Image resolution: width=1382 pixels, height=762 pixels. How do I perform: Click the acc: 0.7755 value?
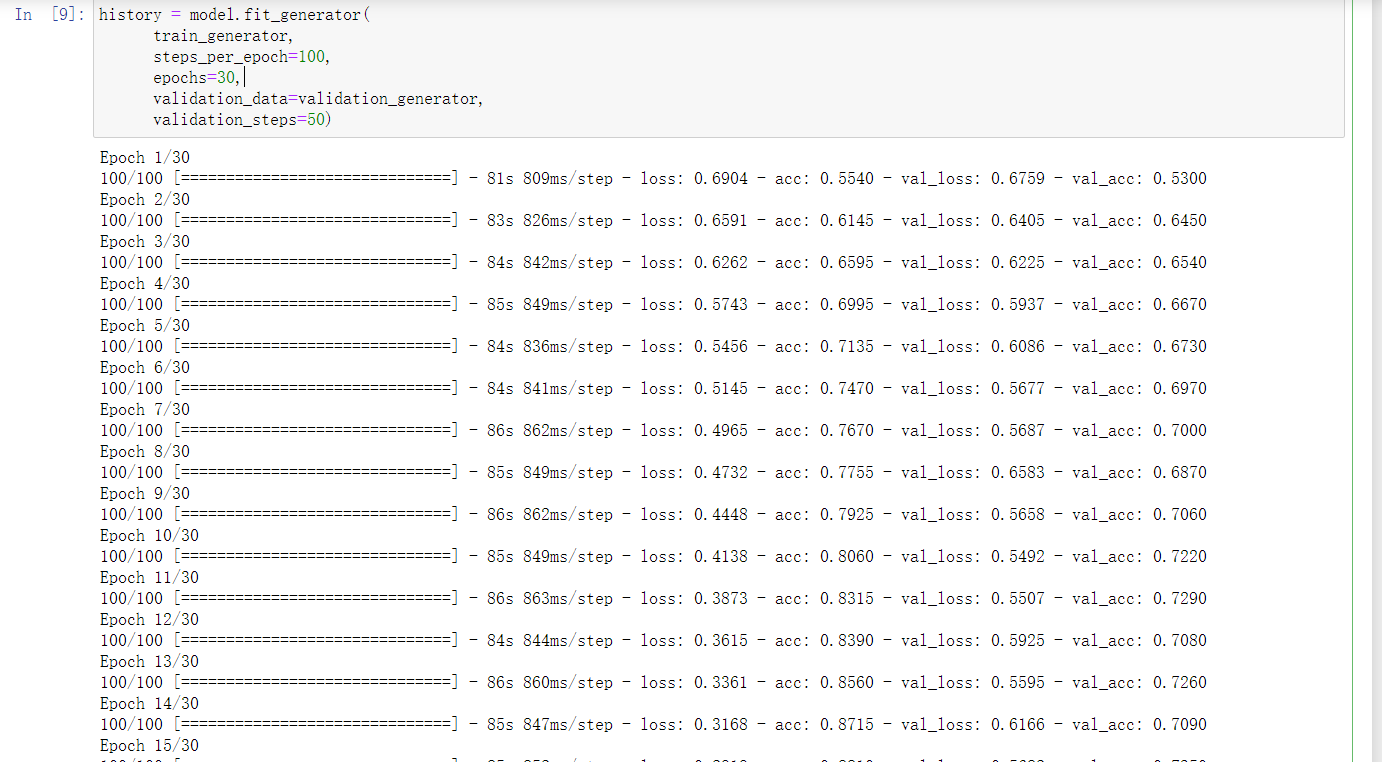(824, 473)
